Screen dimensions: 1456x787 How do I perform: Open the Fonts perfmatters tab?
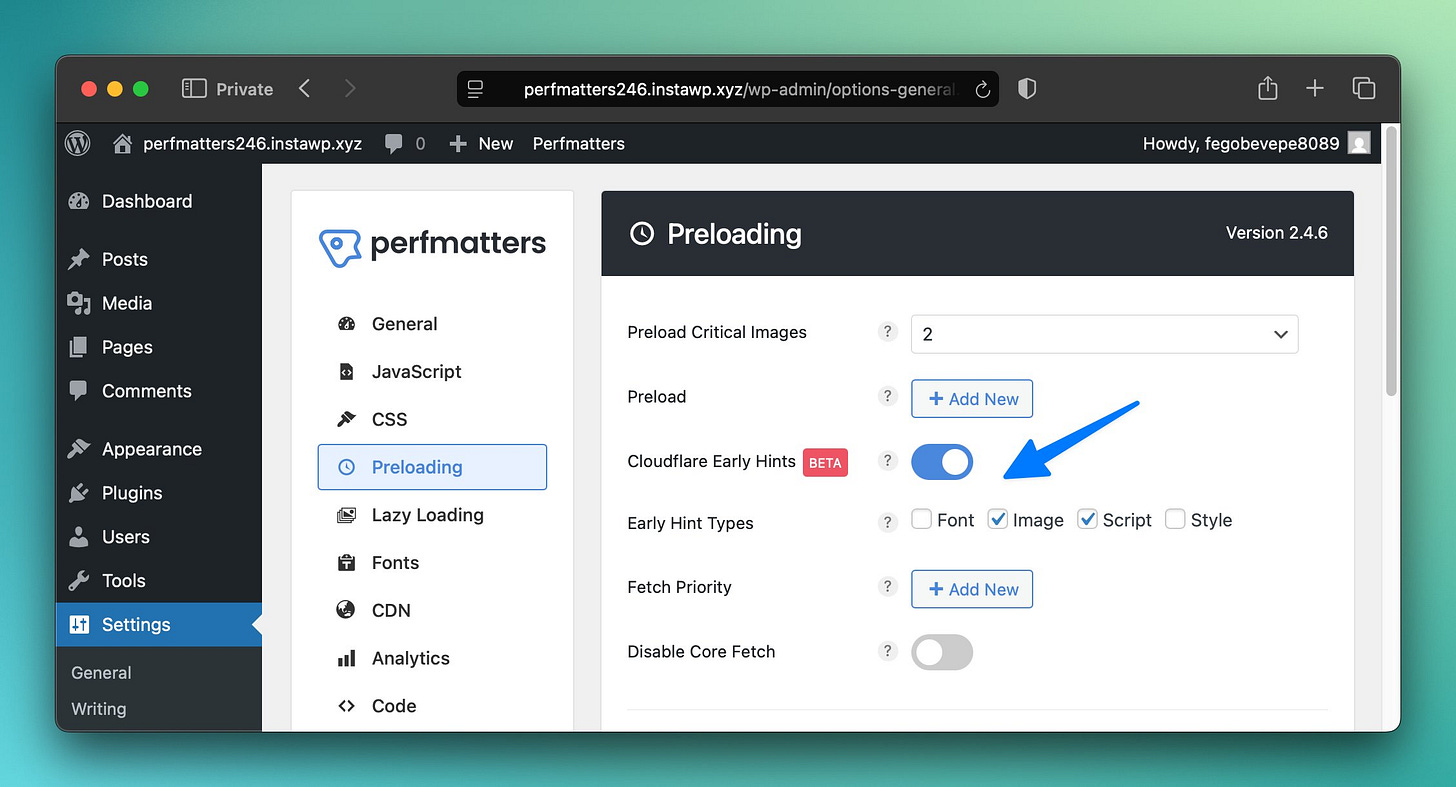click(432, 562)
